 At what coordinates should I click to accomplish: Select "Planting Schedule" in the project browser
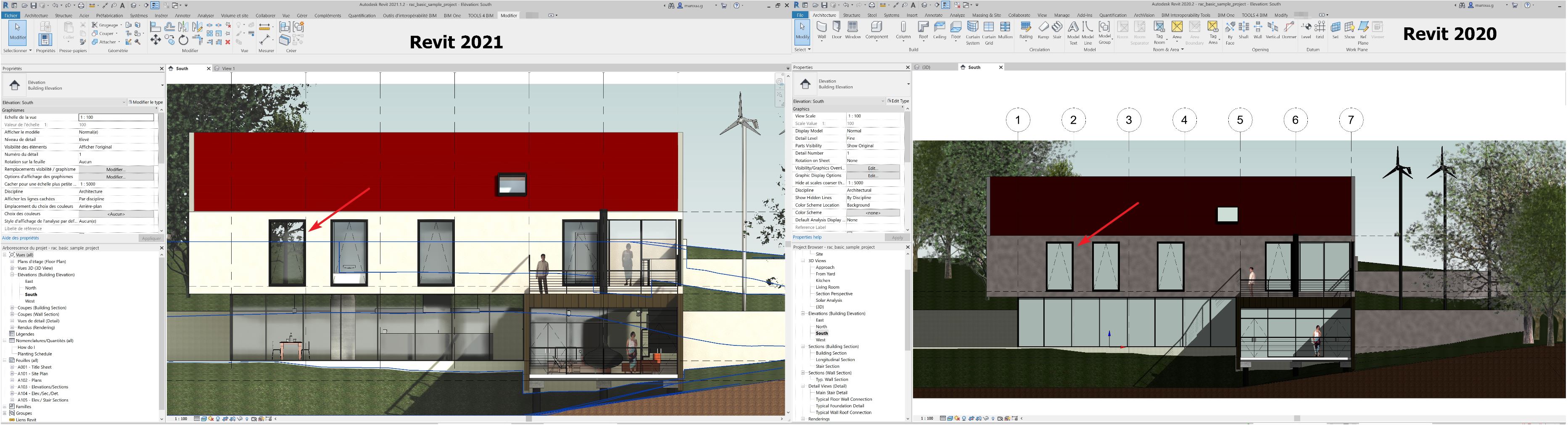pyautogui.click(x=35, y=354)
